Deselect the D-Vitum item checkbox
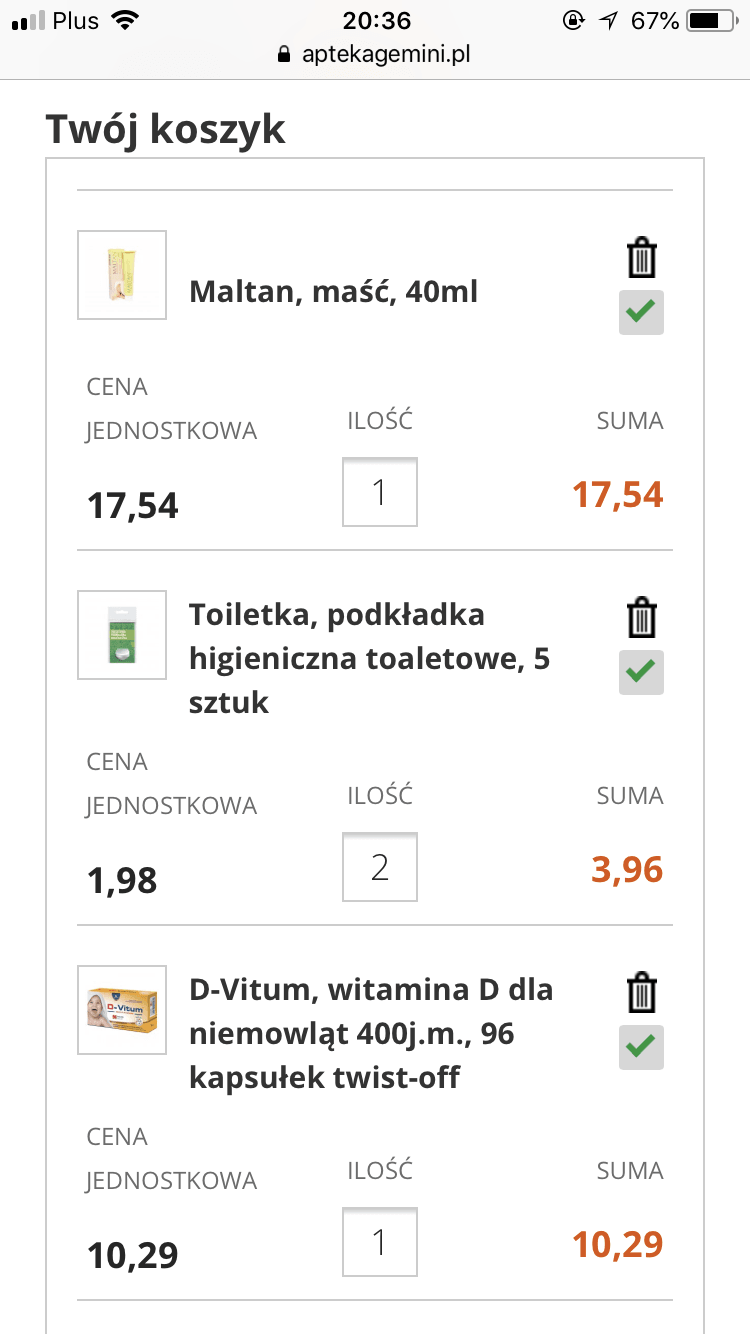750x1334 pixels. pyautogui.click(x=641, y=1047)
